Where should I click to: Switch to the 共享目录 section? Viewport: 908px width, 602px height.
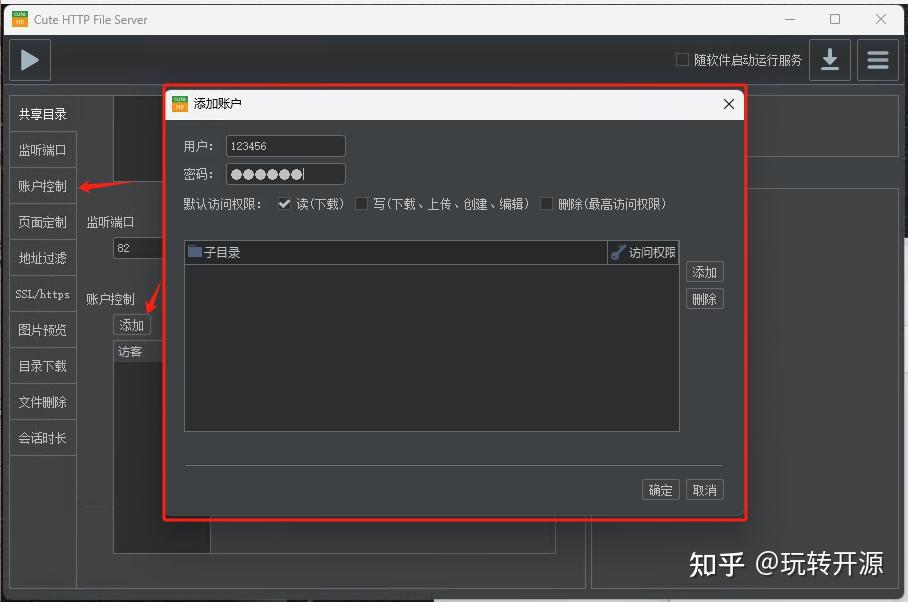coord(42,113)
